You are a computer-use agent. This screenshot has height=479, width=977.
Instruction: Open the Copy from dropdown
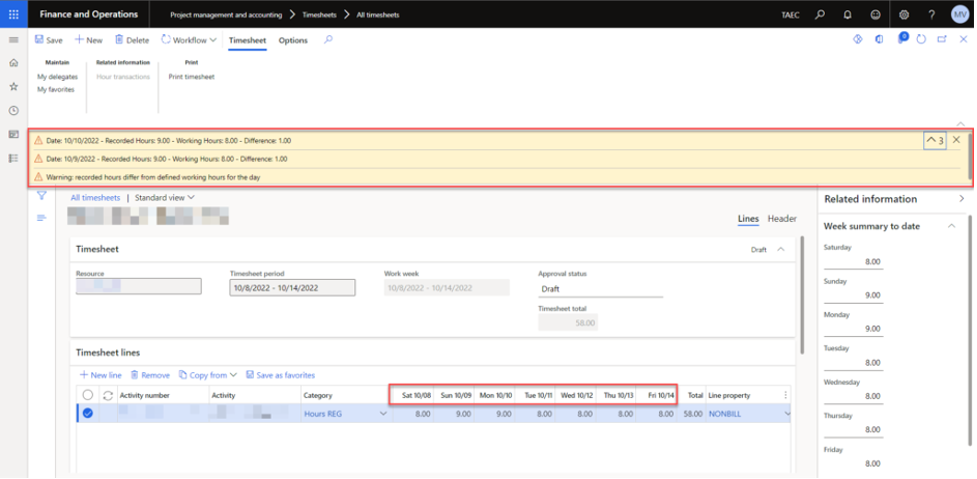(x=208, y=375)
